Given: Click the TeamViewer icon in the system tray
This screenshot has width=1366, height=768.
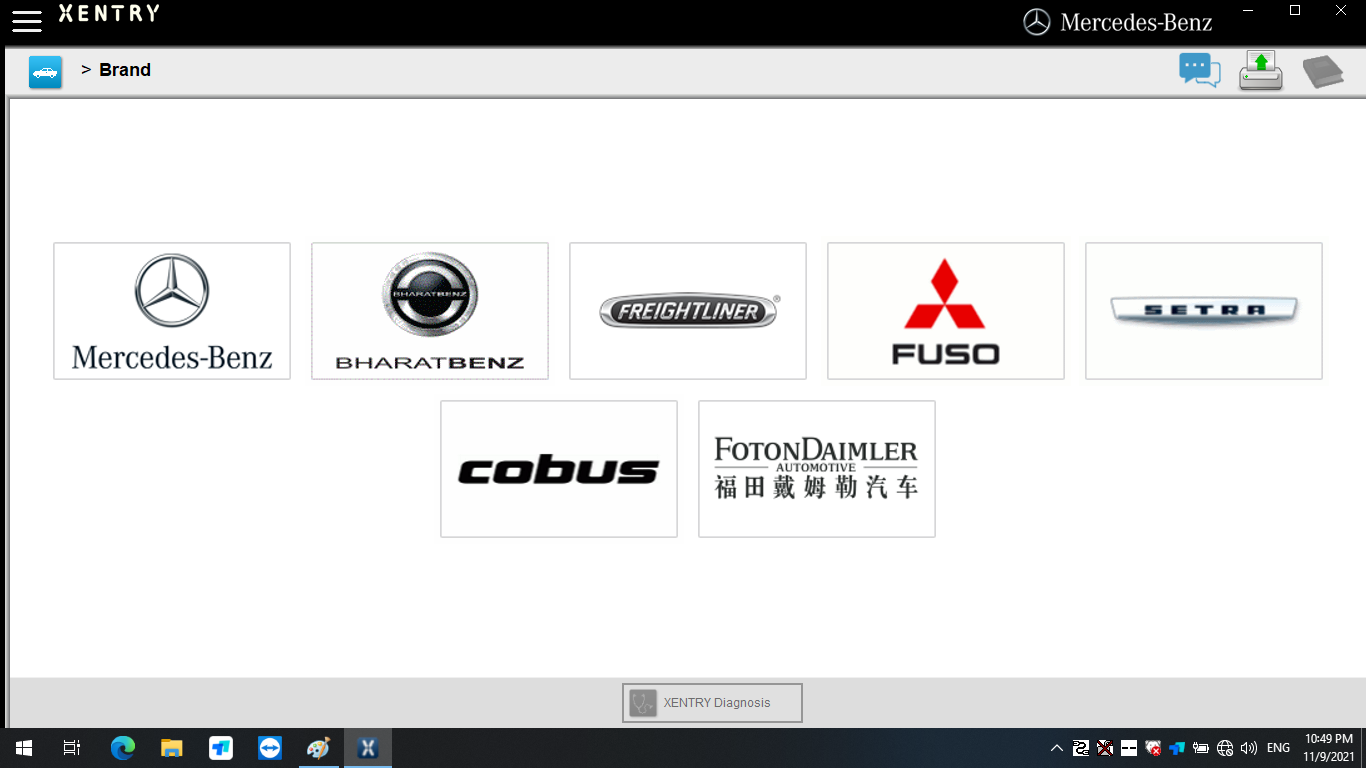Looking at the screenshot, I should coord(1176,747).
